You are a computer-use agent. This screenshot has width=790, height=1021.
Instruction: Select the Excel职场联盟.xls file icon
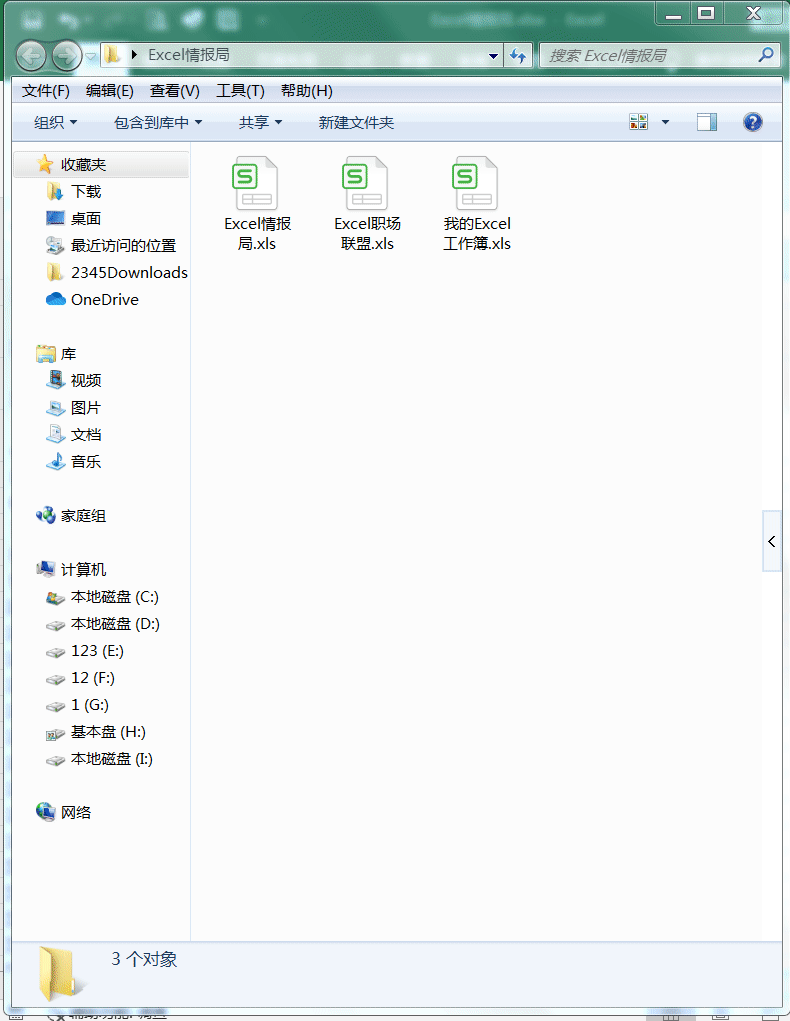[365, 184]
